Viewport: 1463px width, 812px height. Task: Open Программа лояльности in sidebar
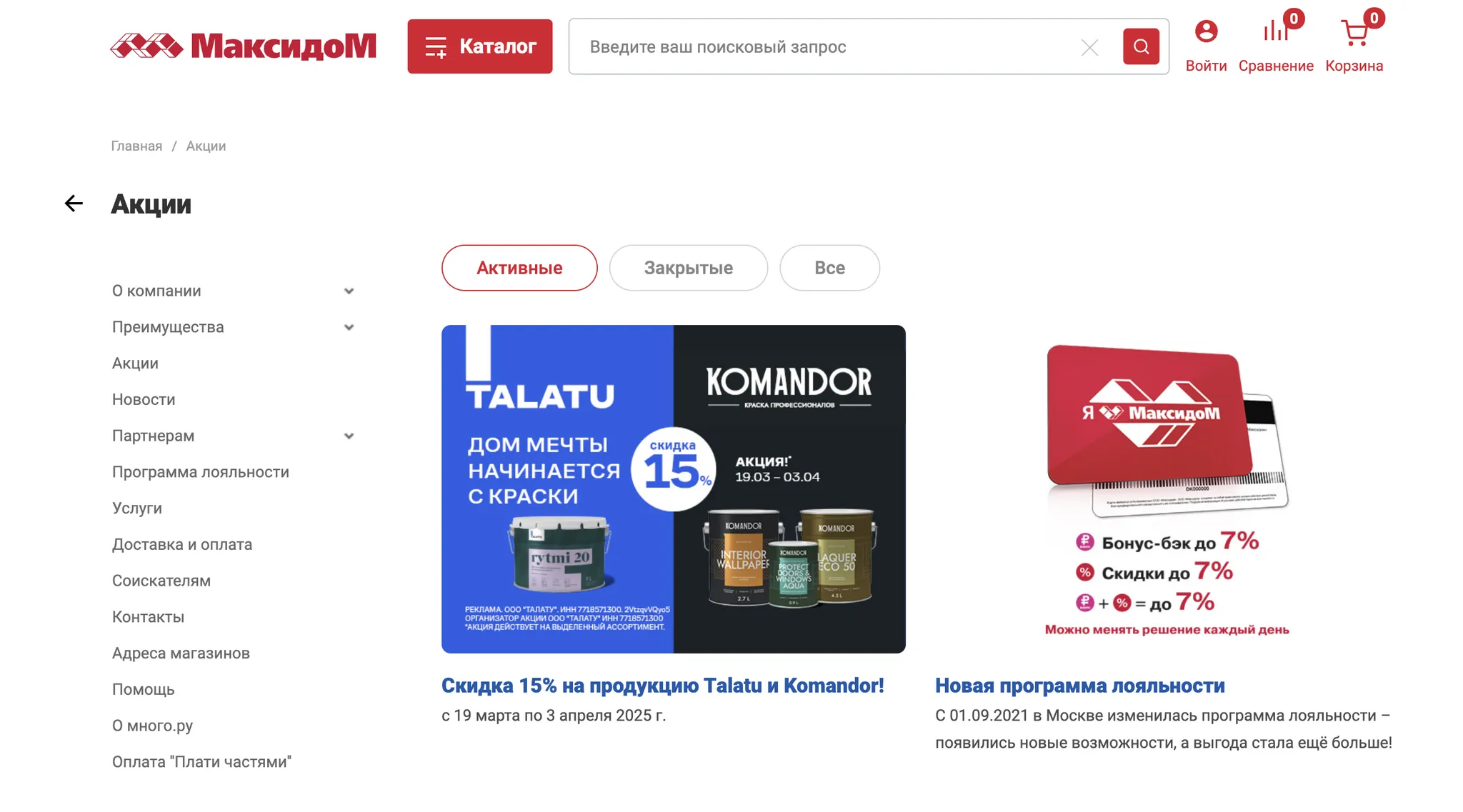pos(201,472)
